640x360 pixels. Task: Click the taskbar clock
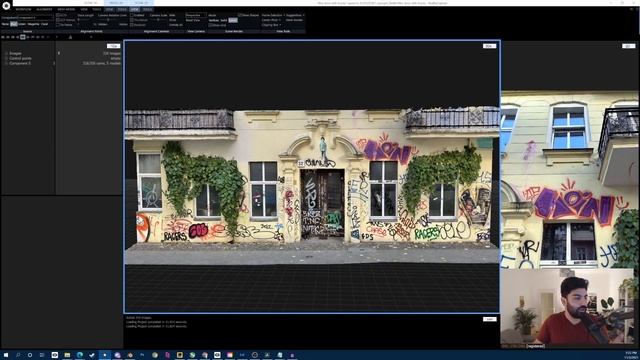tap(630, 355)
